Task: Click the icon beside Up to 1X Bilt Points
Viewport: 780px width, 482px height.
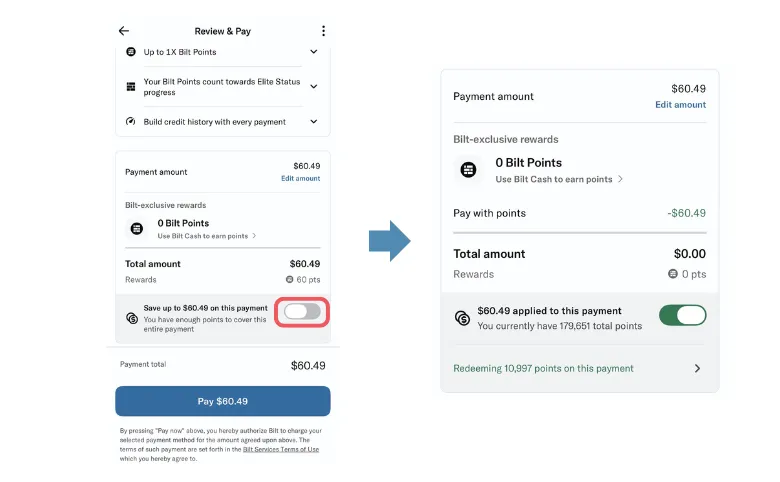Action: 131,52
